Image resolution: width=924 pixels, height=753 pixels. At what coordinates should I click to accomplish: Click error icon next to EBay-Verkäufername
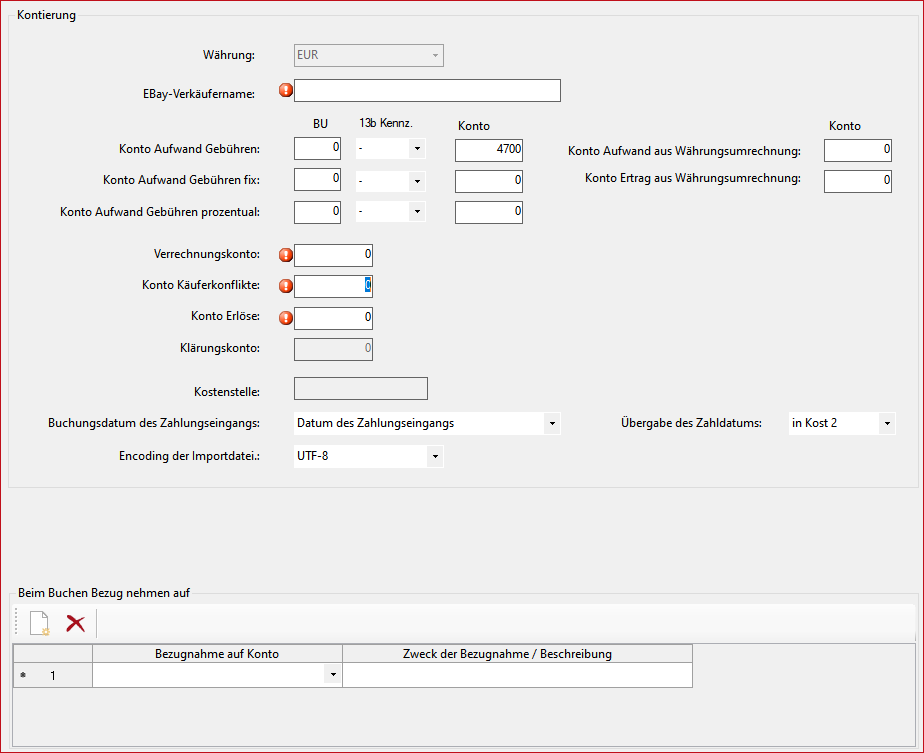(286, 91)
